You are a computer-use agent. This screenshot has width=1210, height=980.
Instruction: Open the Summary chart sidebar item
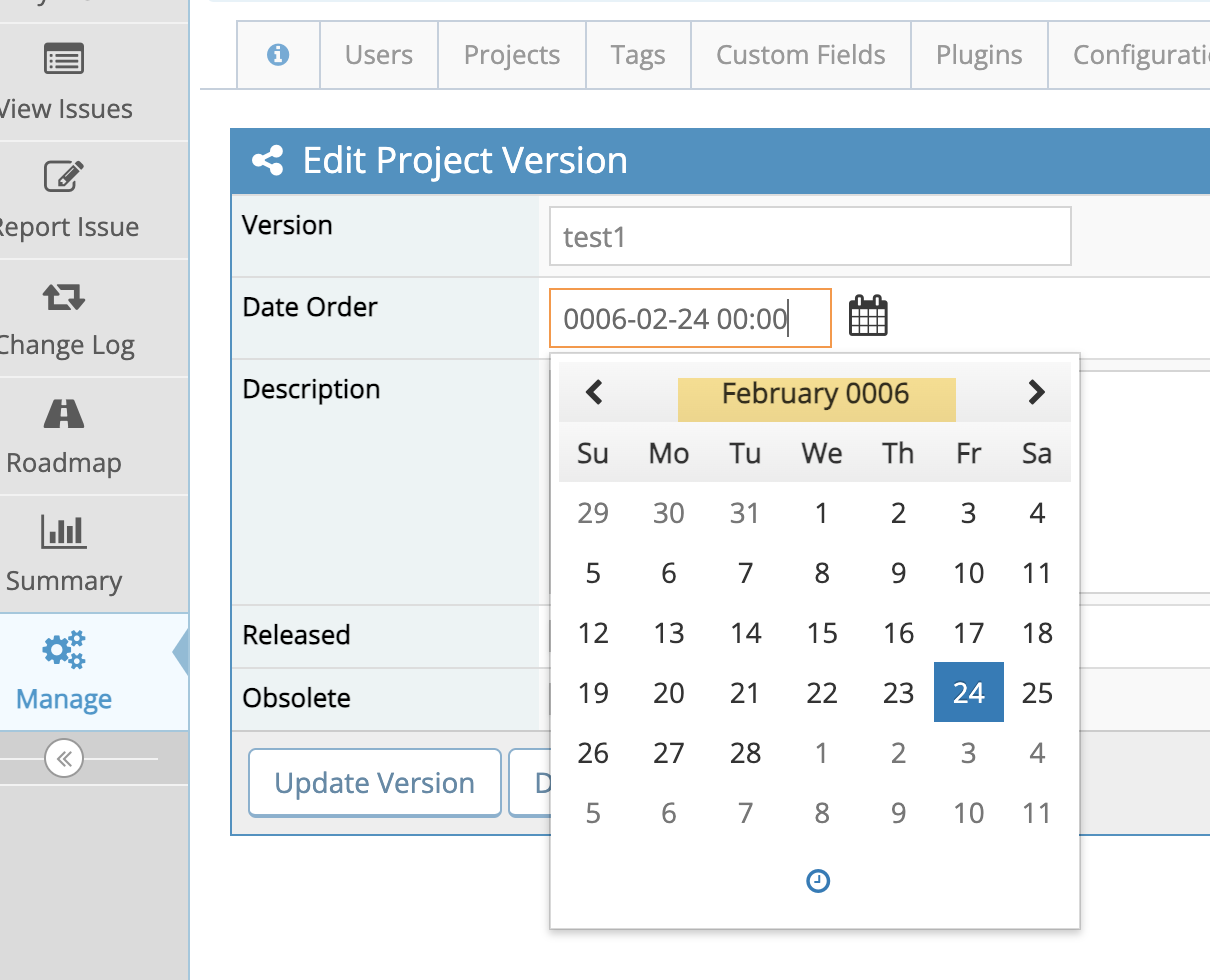pyautogui.click(x=64, y=554)
